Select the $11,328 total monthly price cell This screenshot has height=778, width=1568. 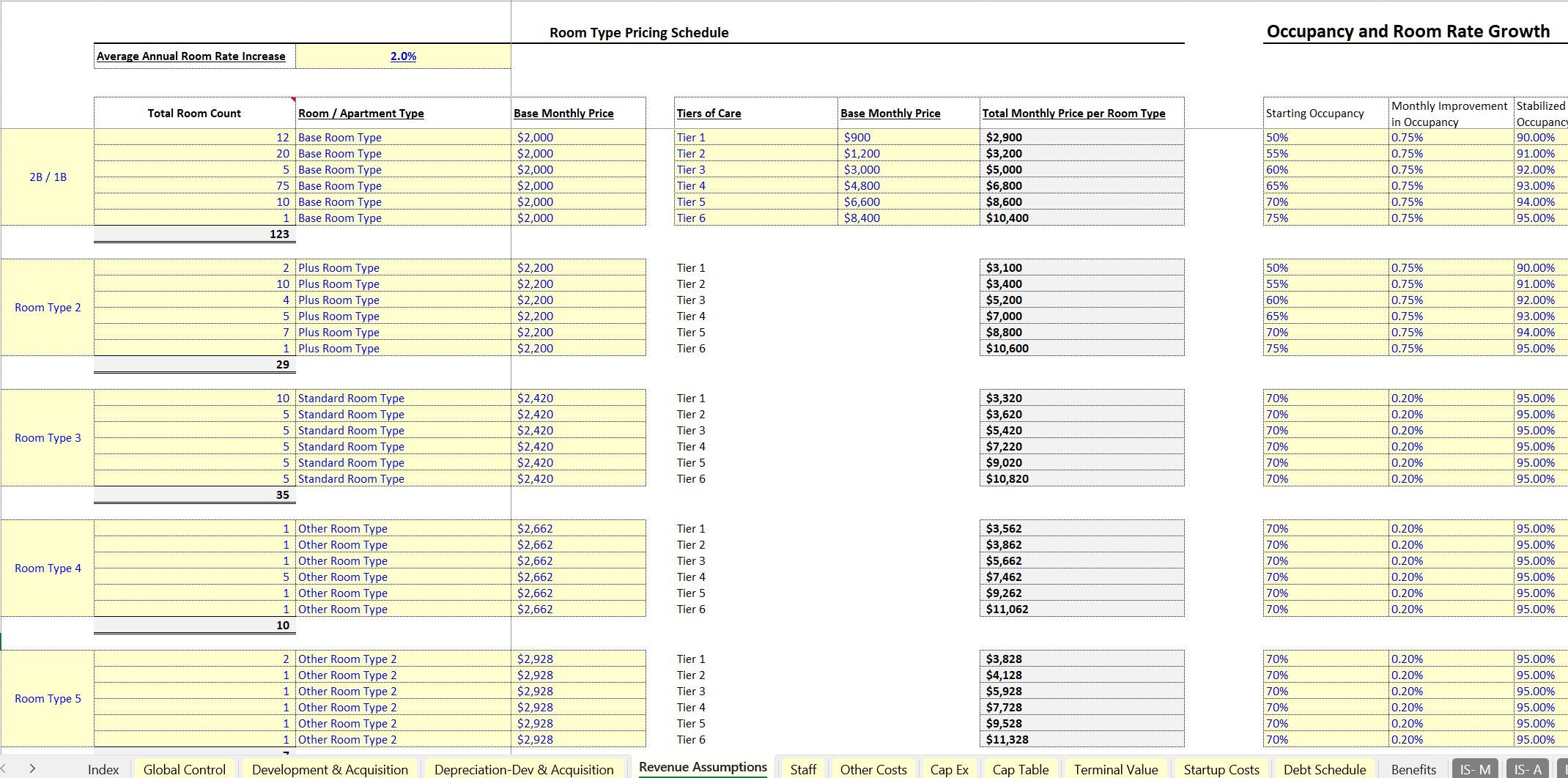coord(1082,740)
